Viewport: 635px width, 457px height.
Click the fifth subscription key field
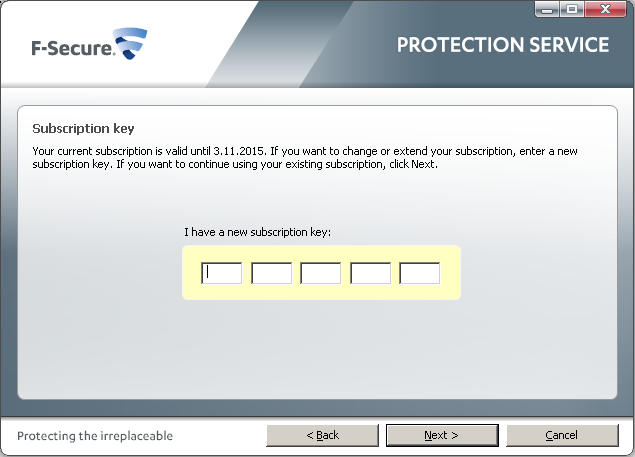pyautogui.click(x=420, y=273)
